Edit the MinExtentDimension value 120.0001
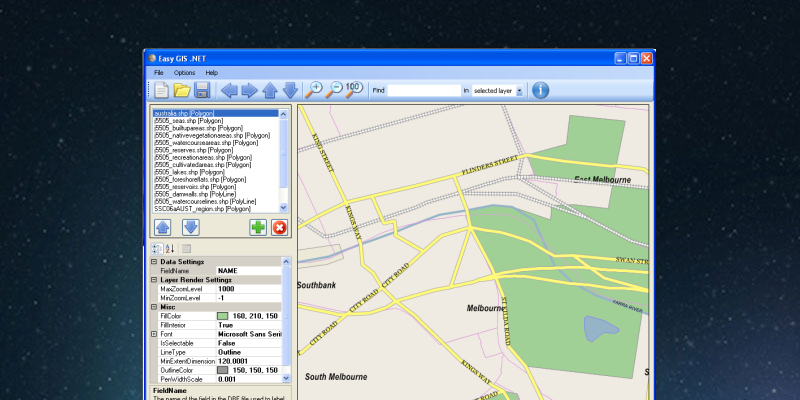The width and height of the screenshot is (800, 400). [249, 361]
